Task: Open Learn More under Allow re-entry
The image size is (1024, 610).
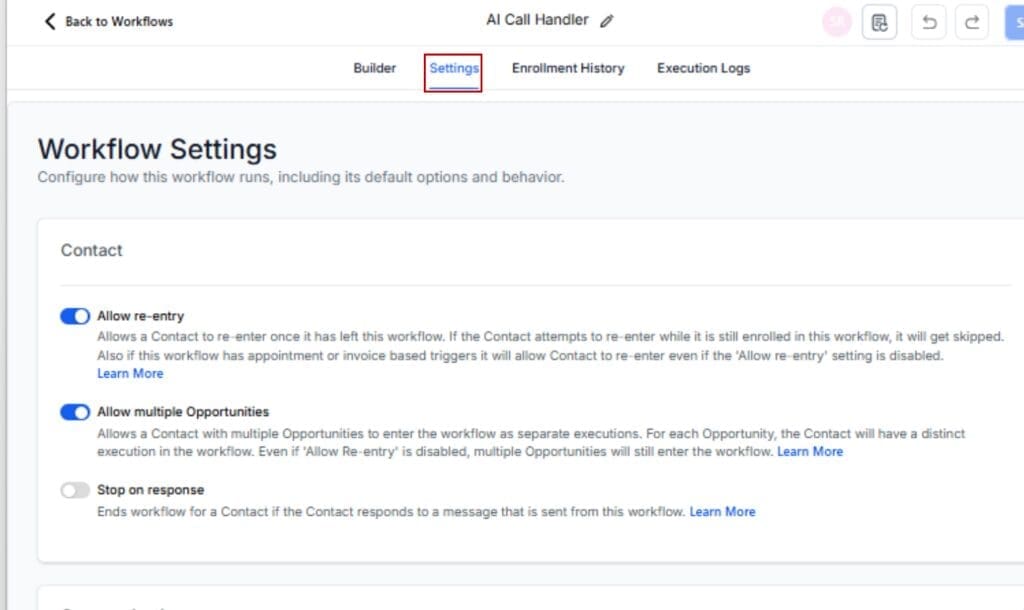Action: pyautogui.click(x=129, y=373)
